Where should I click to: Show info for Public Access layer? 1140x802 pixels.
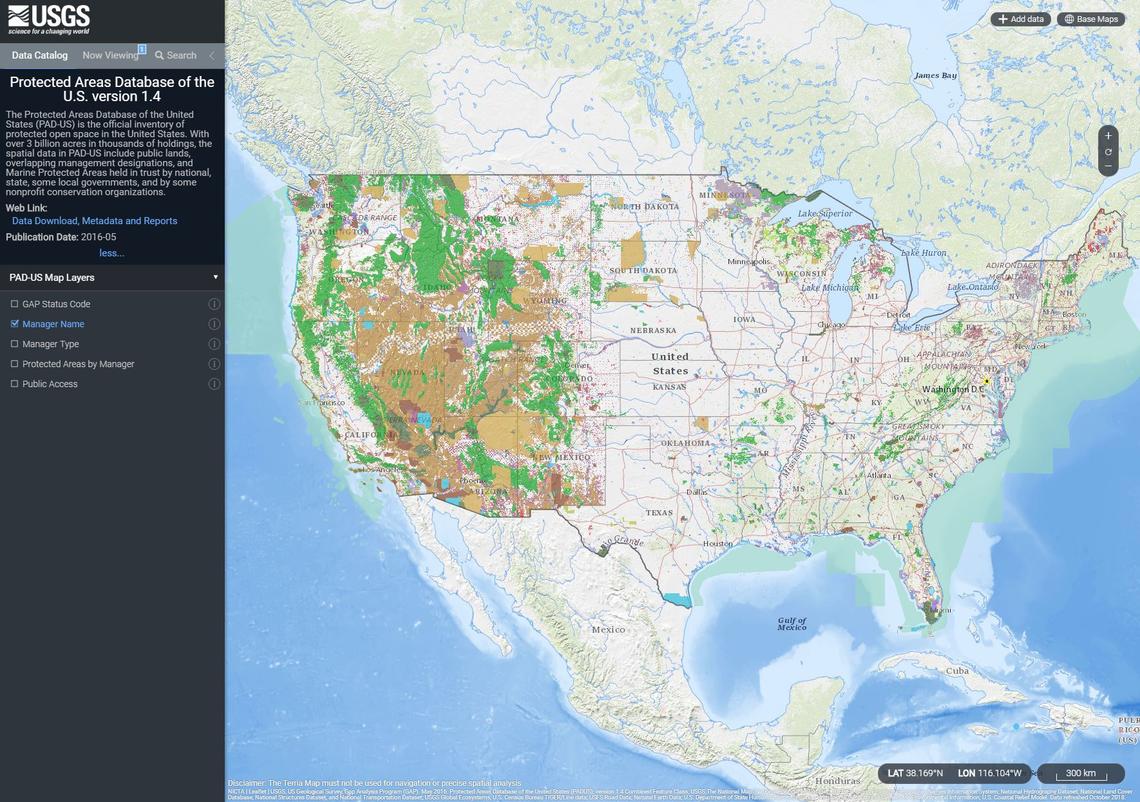(x=214, y=384)
